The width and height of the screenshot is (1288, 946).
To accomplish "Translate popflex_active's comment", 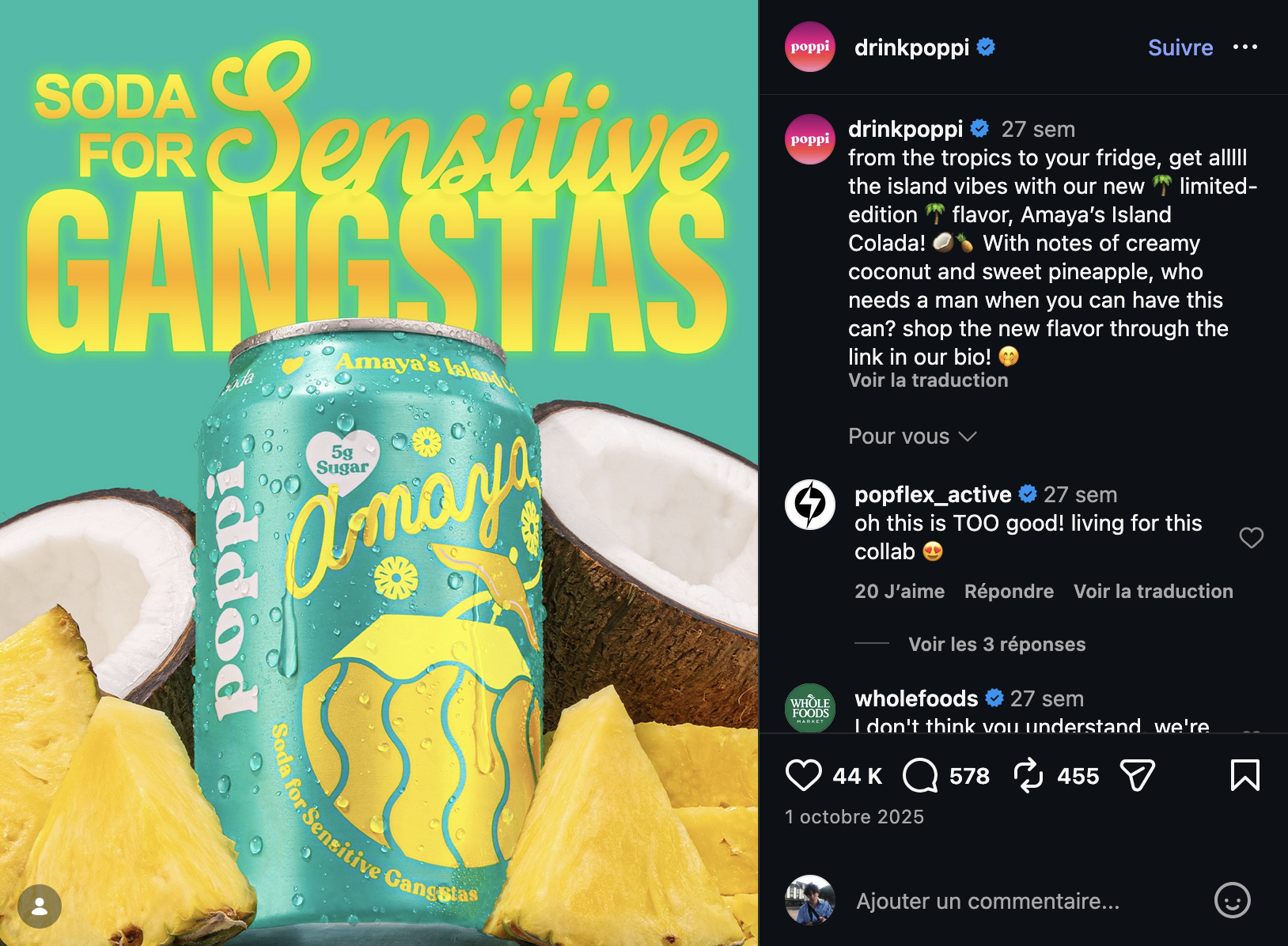I will coord(1154,592).
